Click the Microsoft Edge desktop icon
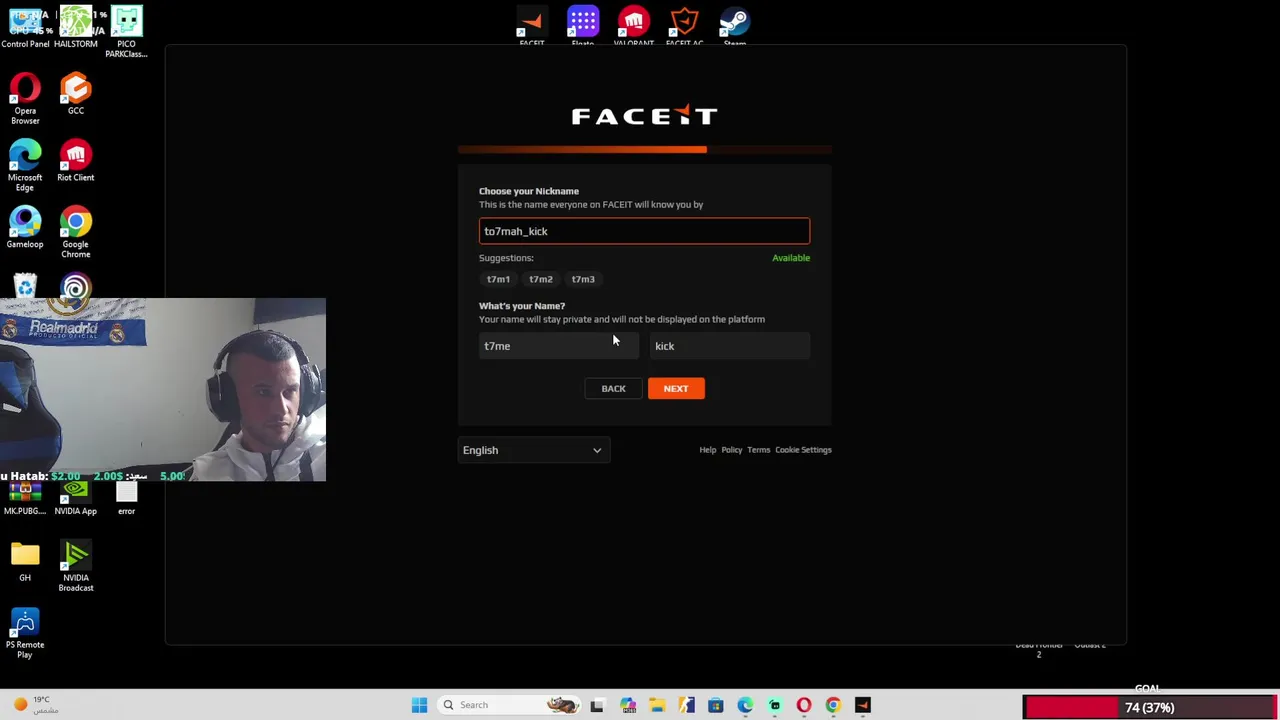The image size is (1280, 720). point(25,165)
